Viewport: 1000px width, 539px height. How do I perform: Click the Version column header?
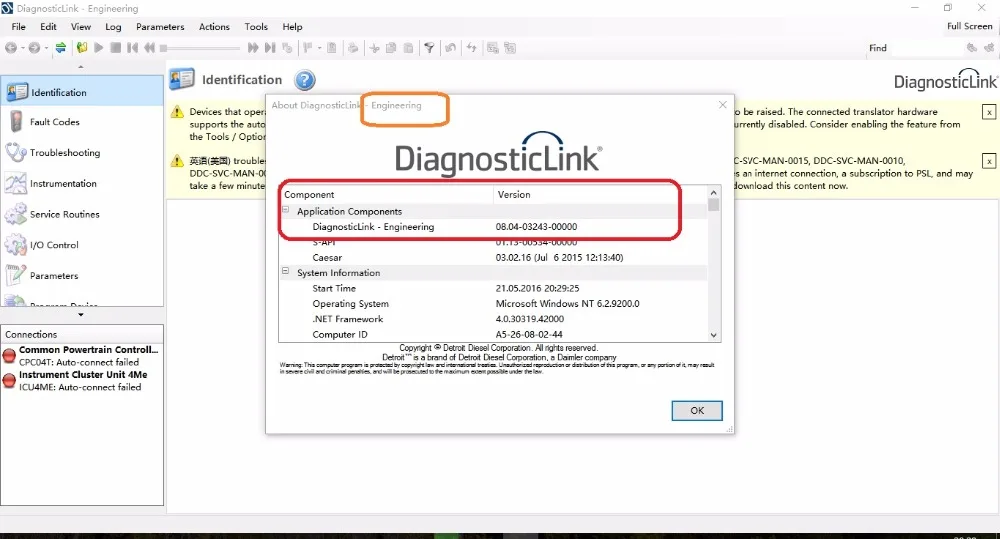(599, 195)
